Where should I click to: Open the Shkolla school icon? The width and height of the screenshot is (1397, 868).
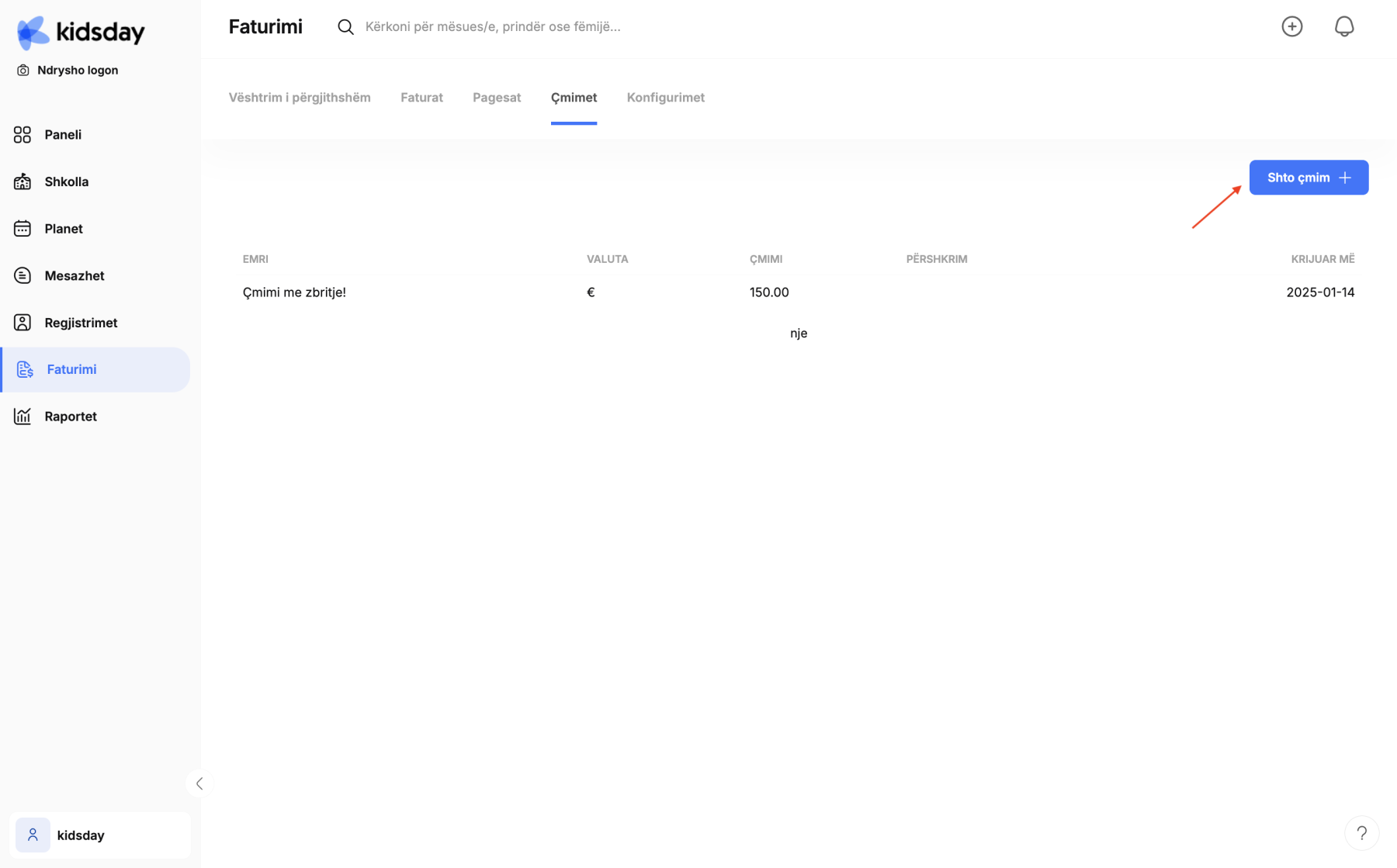point(23,182)
